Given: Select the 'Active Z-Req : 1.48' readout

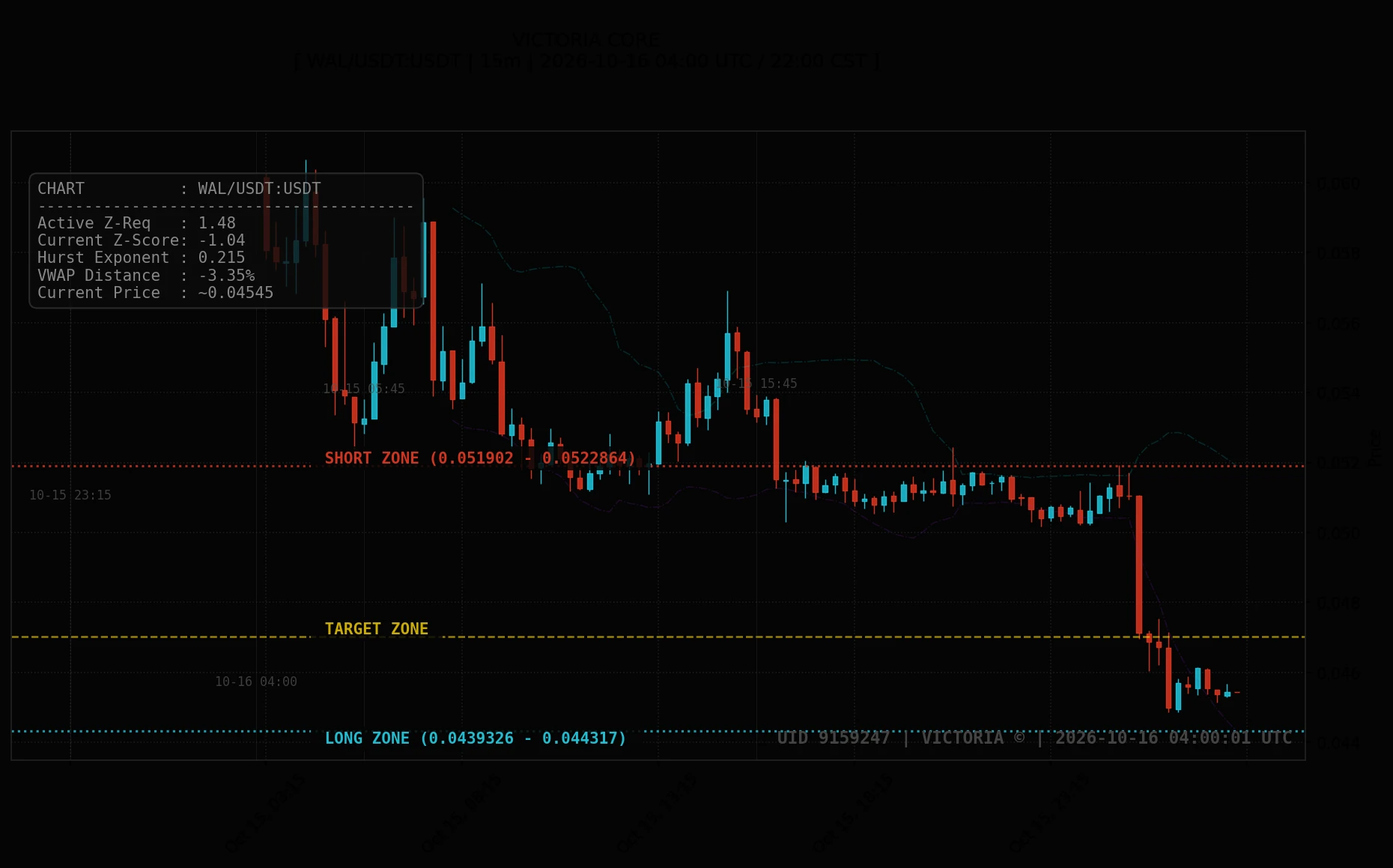Looking at the screenshot, I should coord(136,223).
